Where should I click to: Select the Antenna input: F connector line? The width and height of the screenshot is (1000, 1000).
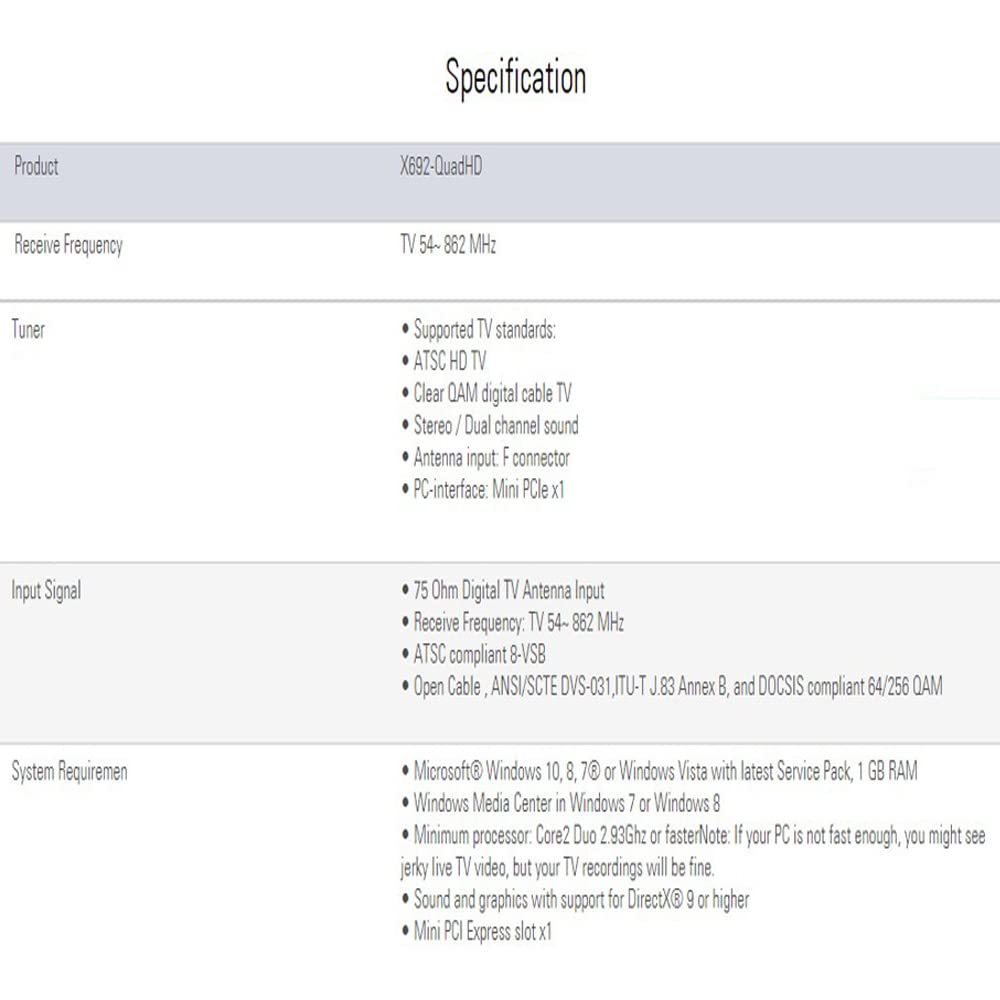(491, 458)
